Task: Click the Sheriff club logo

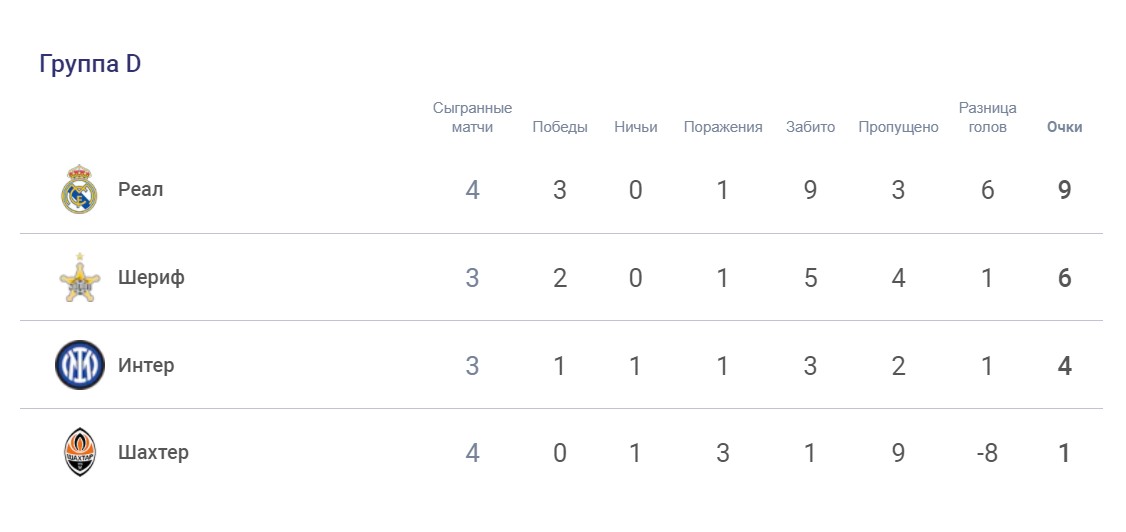Action: [79, 277]
